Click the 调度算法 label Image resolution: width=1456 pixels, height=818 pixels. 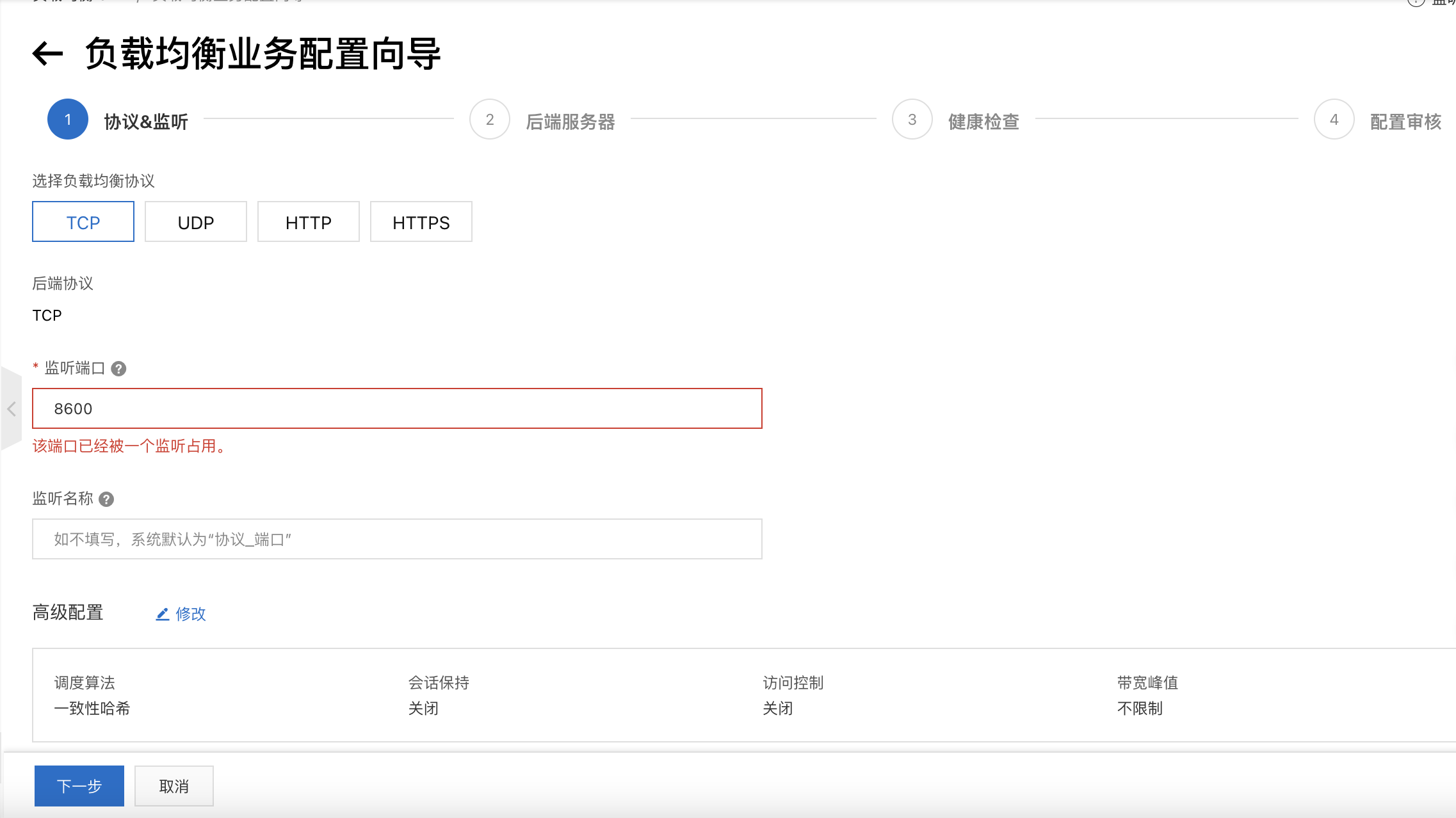pos(85,683)
